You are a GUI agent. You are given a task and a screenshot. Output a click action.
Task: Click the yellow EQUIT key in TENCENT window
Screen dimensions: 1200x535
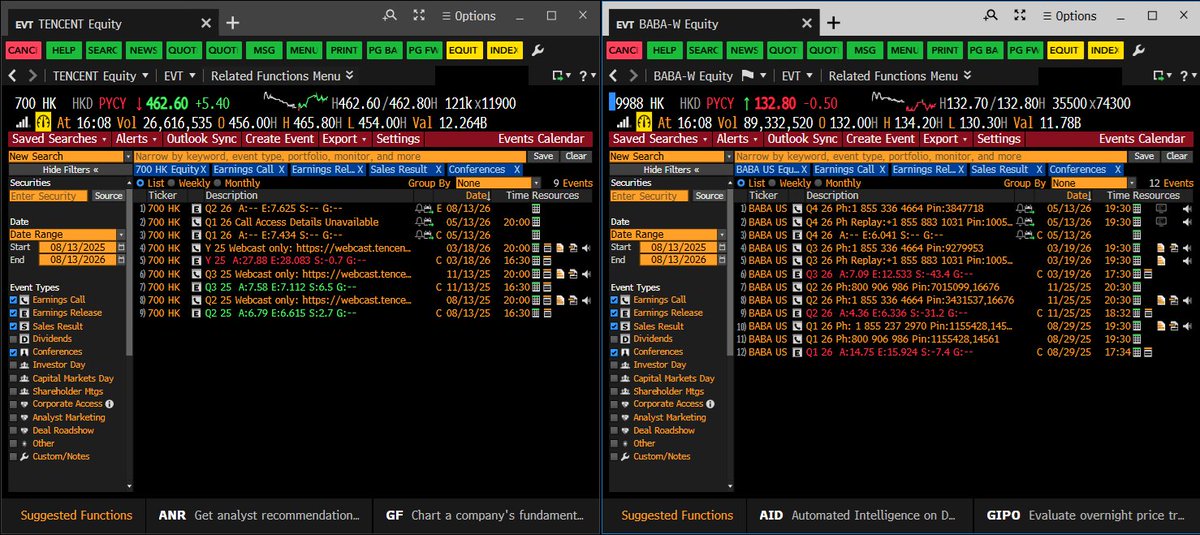point(464,50)
